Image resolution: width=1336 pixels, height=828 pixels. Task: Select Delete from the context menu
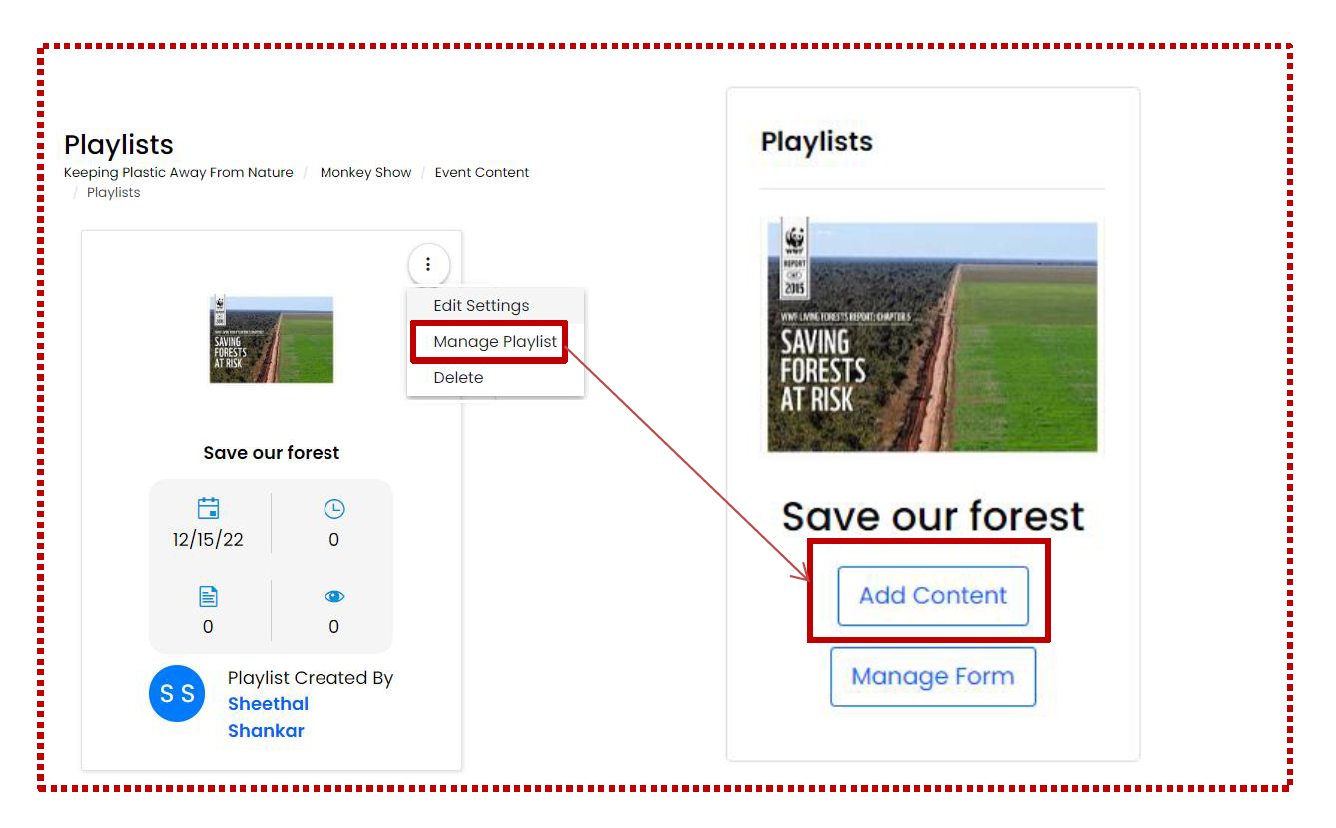tap(458, 378)
